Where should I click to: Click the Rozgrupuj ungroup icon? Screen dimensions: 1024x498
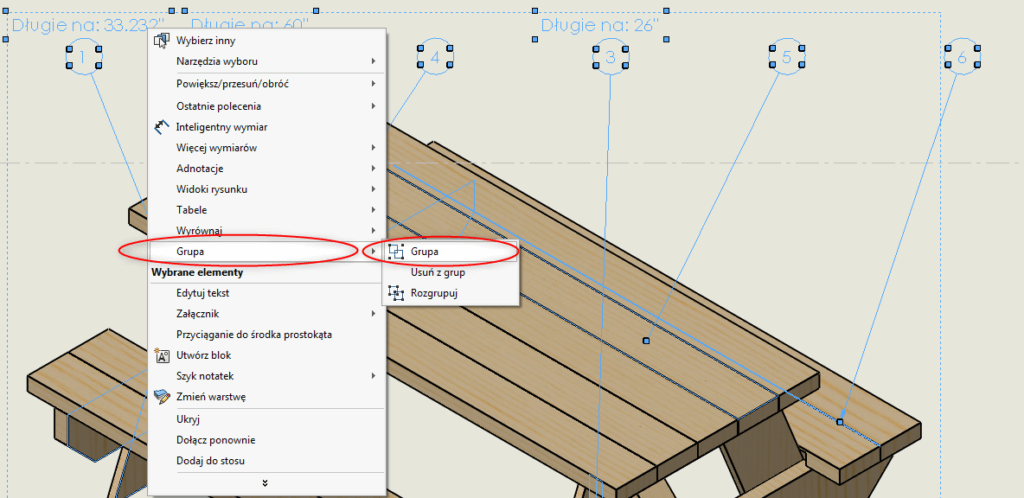[396, 293]
